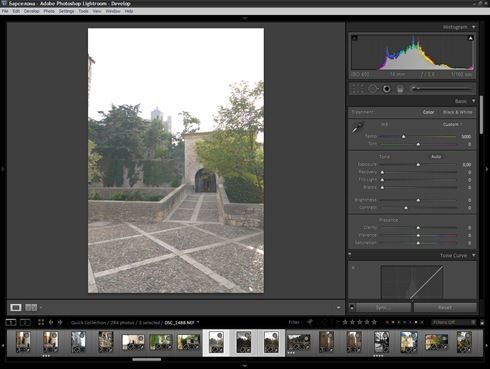Select the Red Eye Correction tool
The image size is (490, 369).
tap(387, 89)
